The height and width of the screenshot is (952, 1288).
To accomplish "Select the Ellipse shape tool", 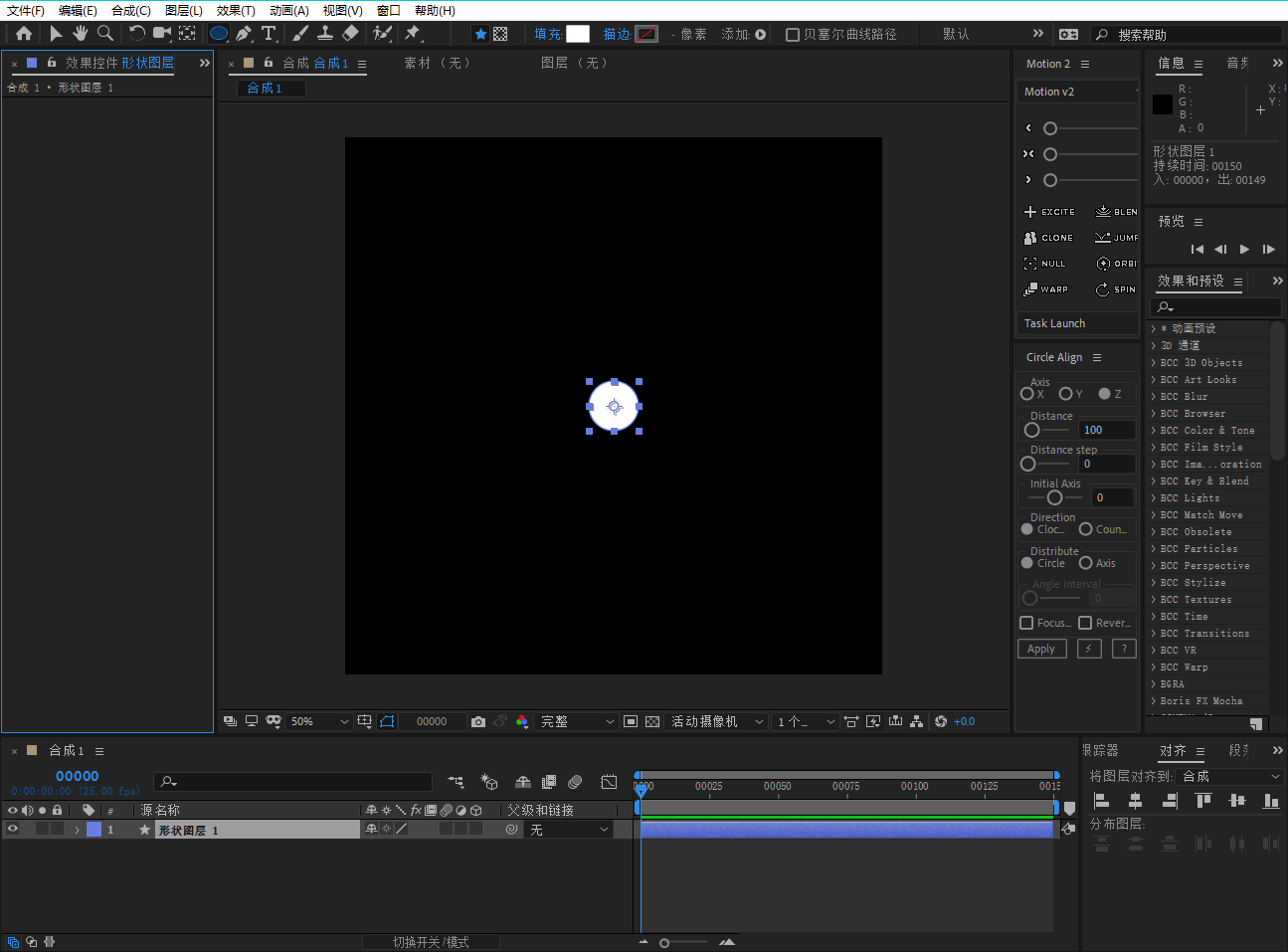I will coord(219,34).
